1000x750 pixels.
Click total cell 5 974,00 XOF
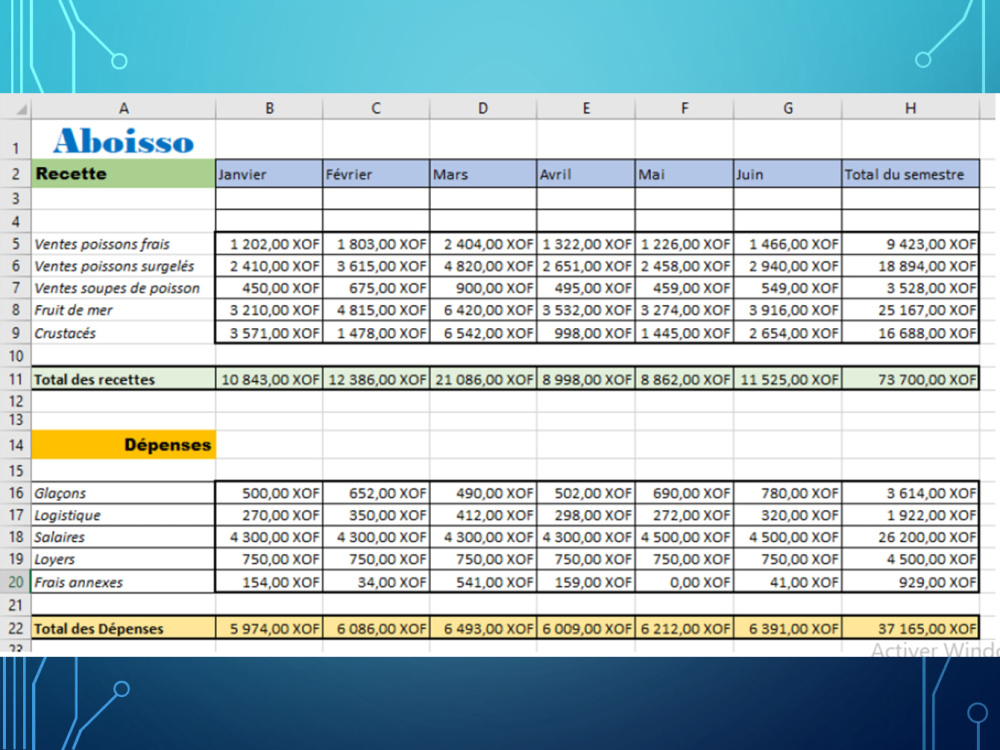(x=269, y=629)
